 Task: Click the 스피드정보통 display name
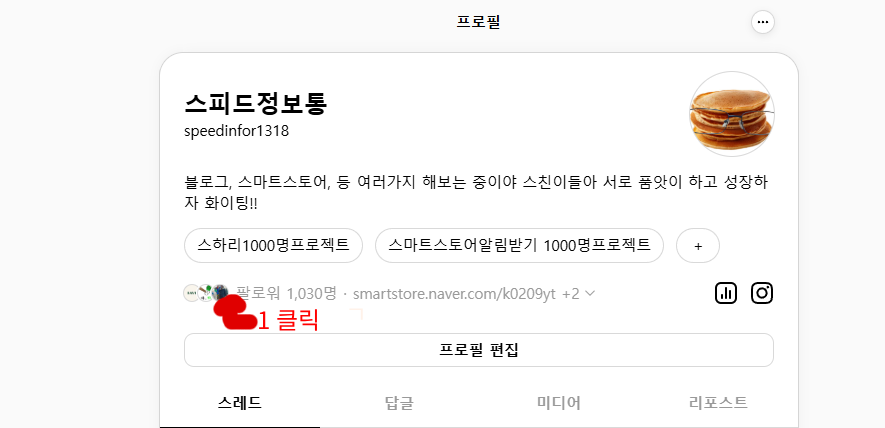[256, 103]
